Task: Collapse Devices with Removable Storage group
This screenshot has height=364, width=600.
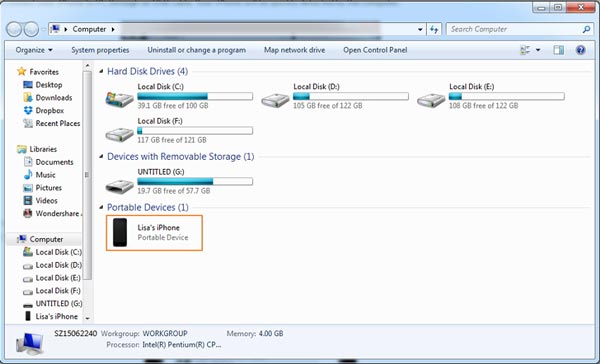Action: (x=101, y=156)
